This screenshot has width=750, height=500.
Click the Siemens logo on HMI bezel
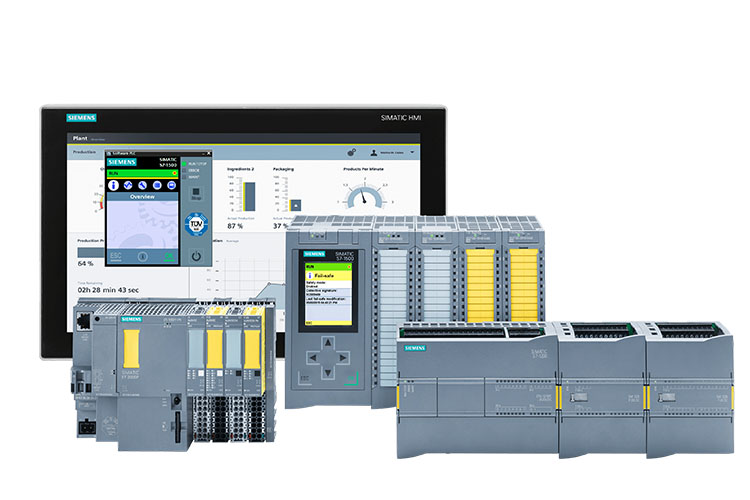(x=81, y=118)
